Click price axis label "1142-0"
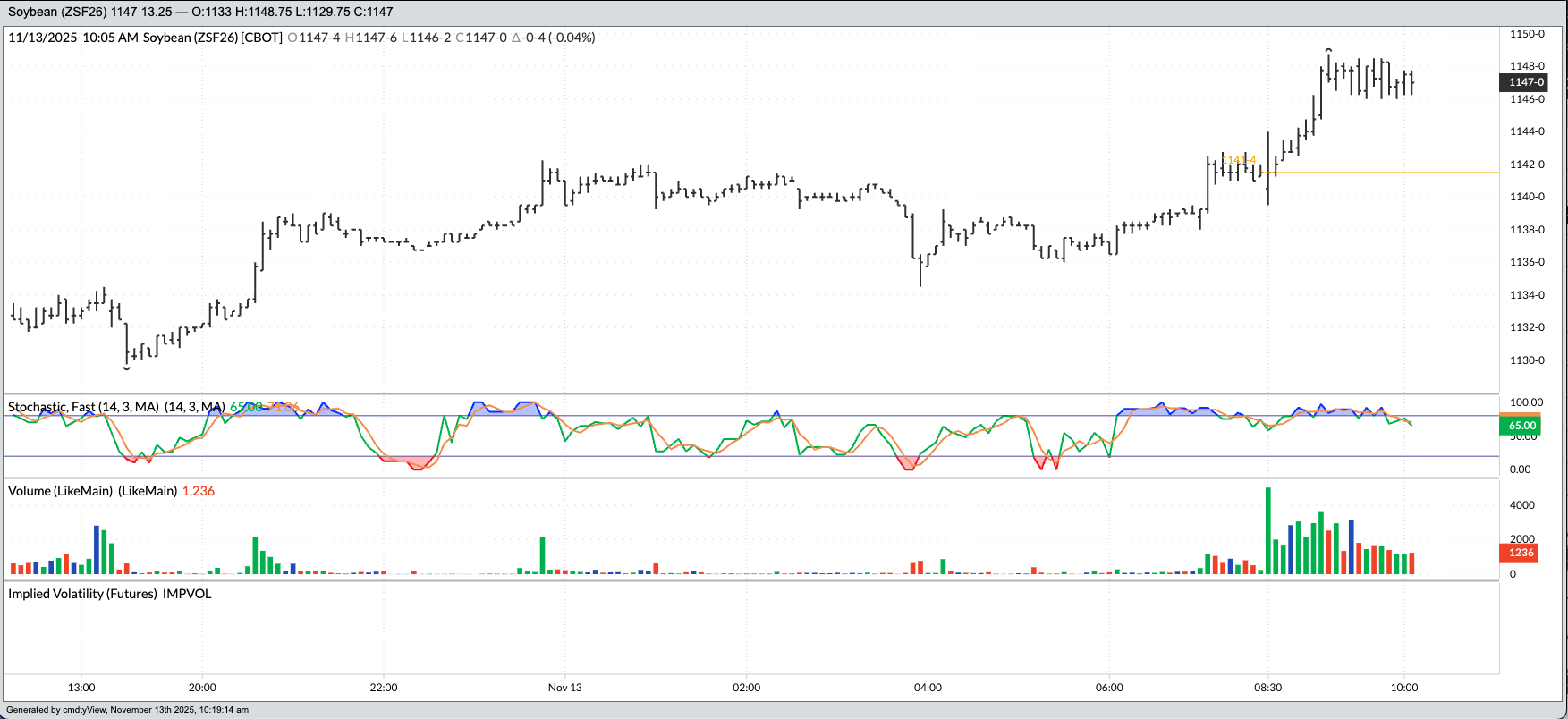This screenshot has height=719, width=1568. 1527,165
